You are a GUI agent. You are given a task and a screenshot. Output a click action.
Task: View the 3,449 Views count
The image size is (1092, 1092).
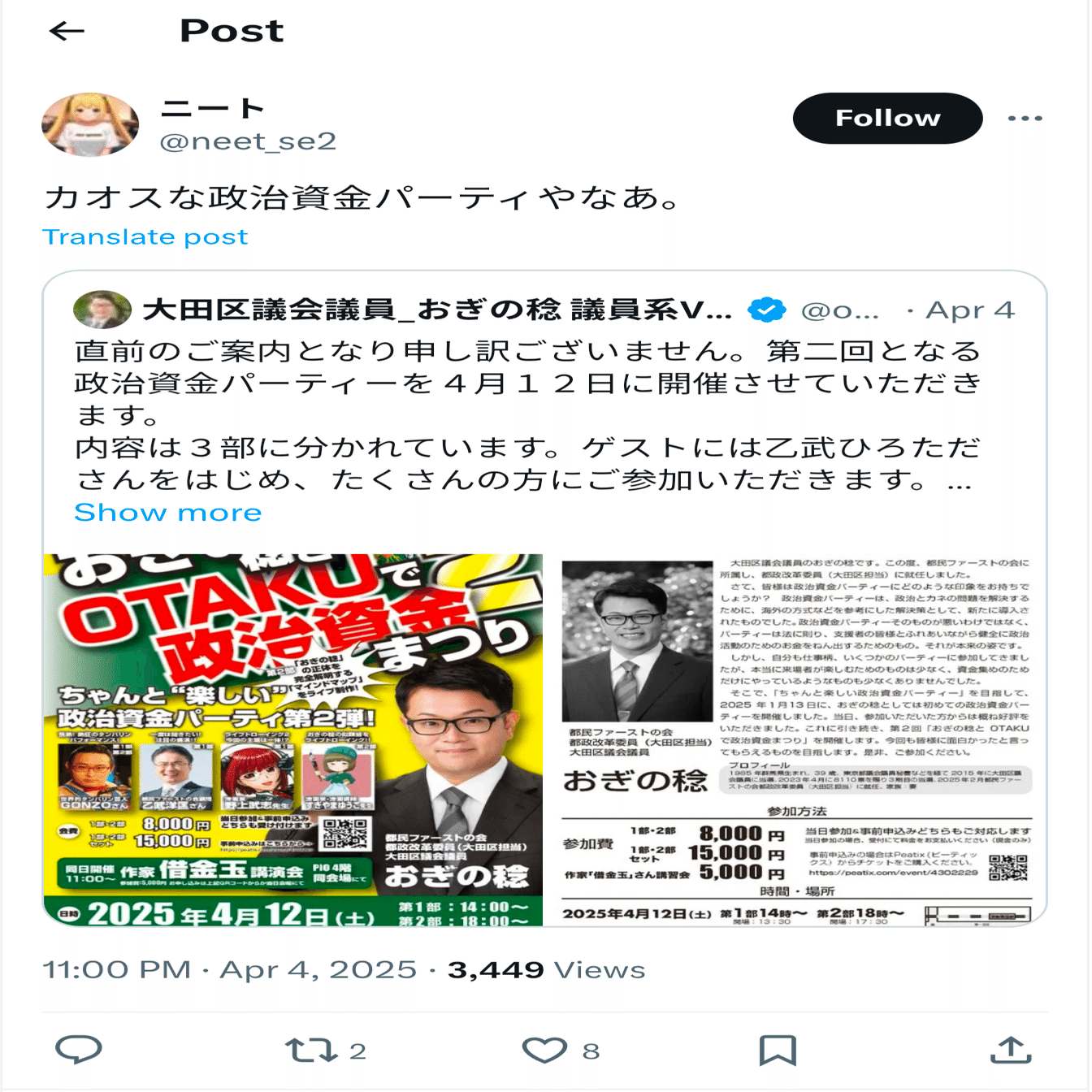(x=546, y=969)
